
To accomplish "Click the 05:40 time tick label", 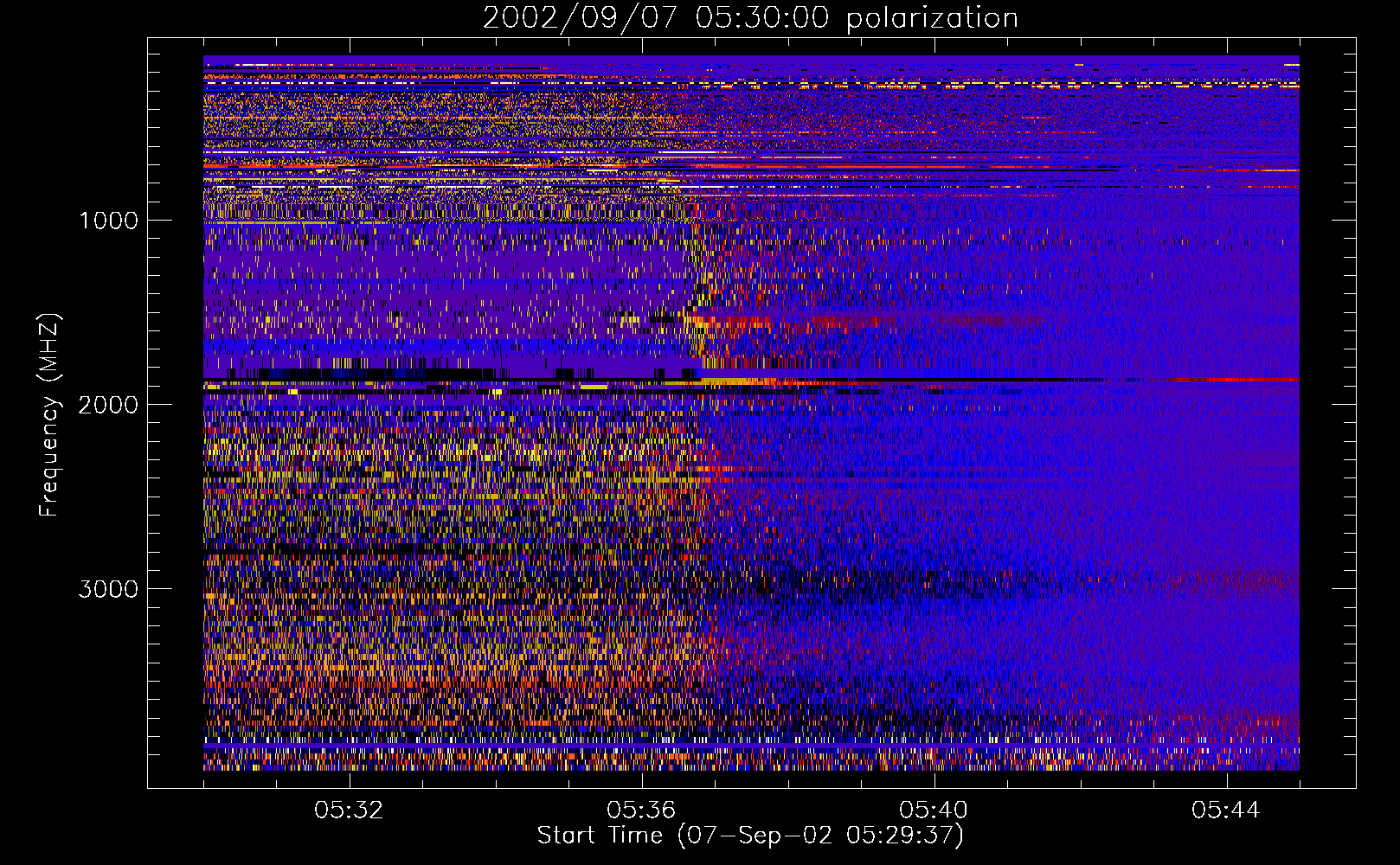I will tap(934, 811).
